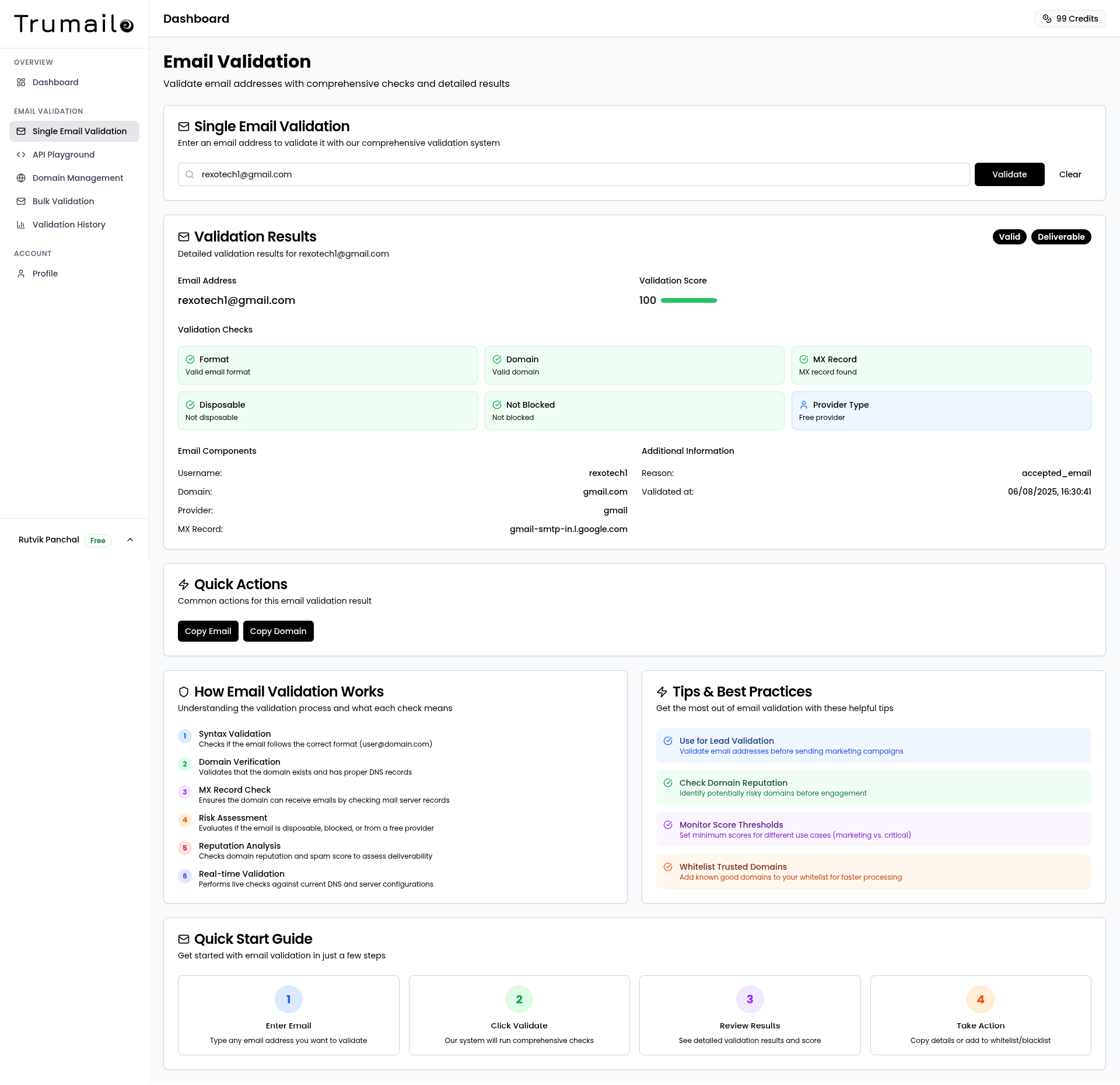Click the Domain Management globe icon
Viewport: 1120px width, 1085px height.
point(21,178)
